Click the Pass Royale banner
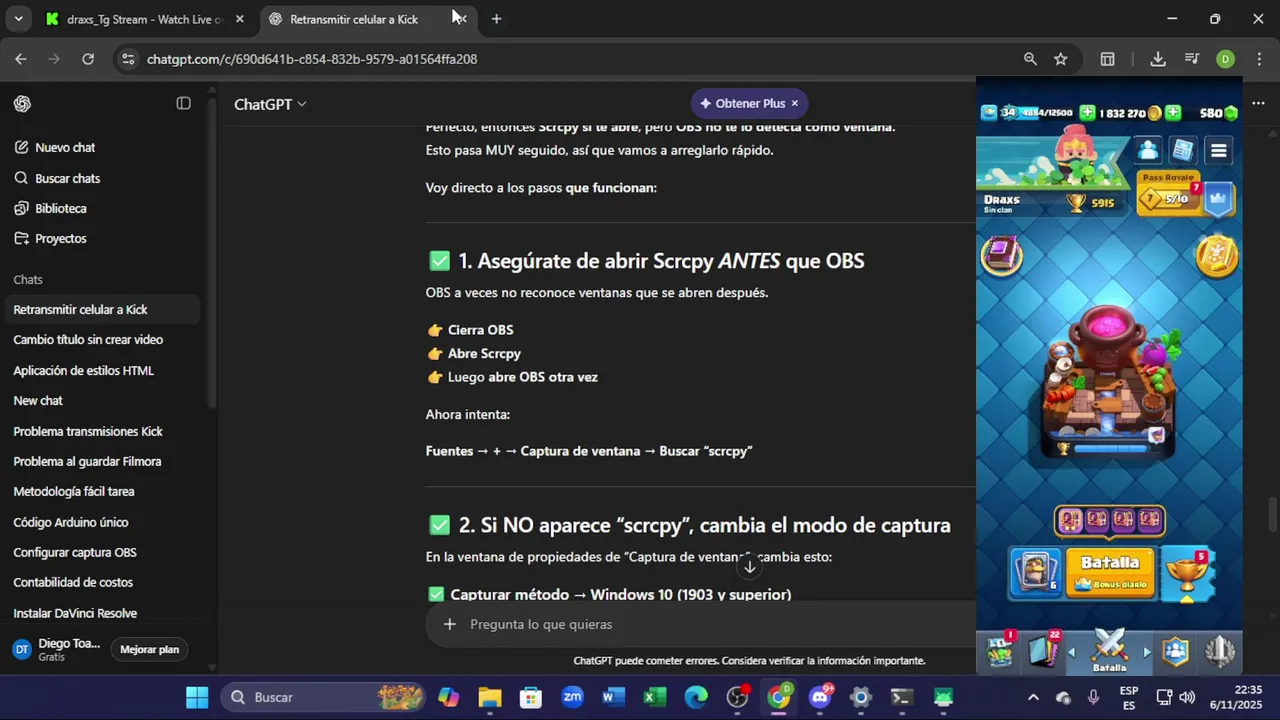Image resolution: width=1280 pixels, height=720 pixels. (x=1185, y=193)
